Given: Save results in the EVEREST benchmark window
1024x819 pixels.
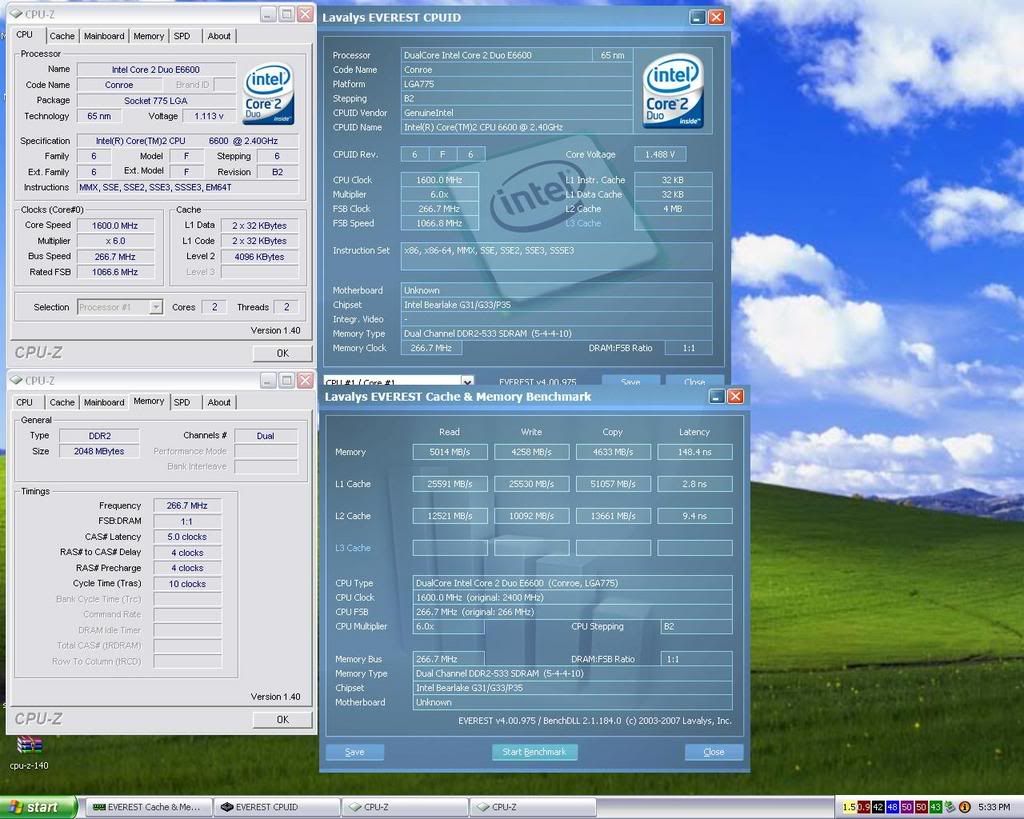Looking at the screenshot, I should pyautogui.click(x=354, y=752).
